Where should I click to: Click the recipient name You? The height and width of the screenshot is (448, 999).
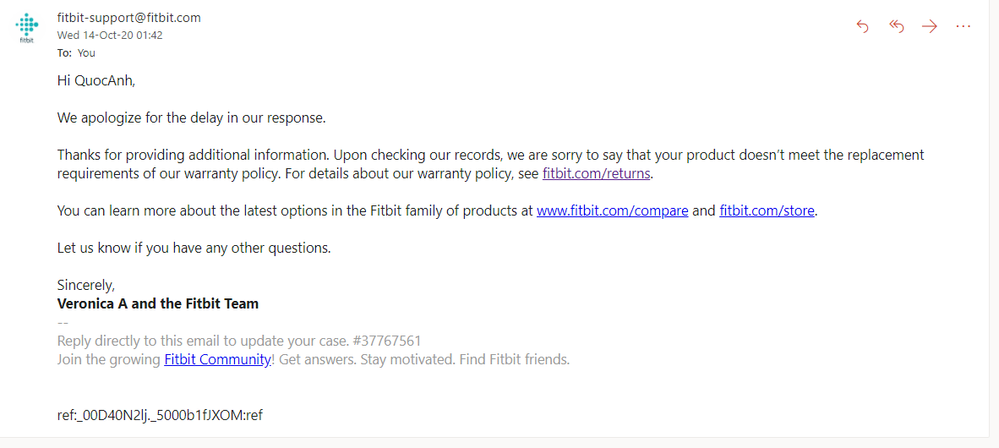pos(86,53)
